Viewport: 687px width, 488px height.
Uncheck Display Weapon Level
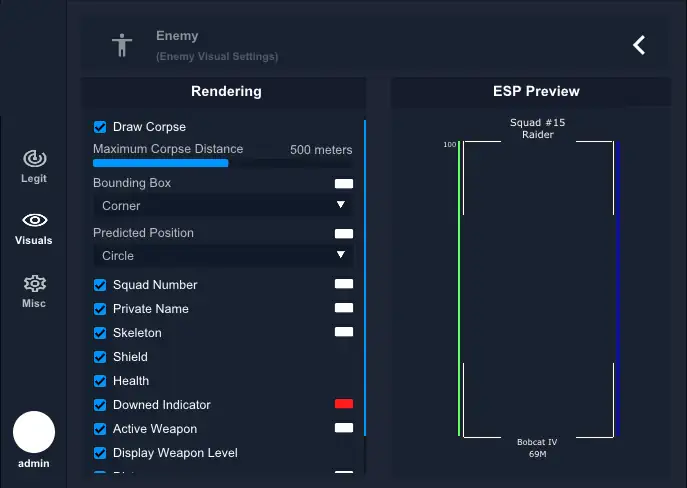click(100, 453)
